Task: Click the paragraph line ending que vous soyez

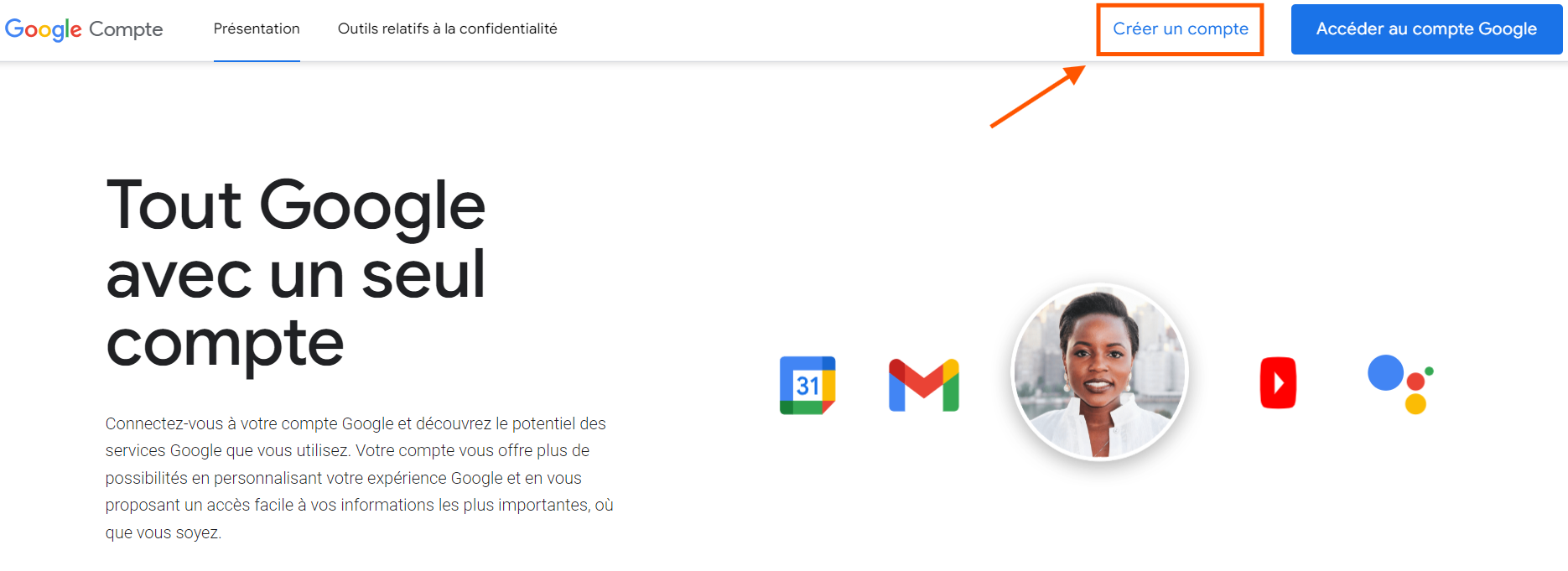Action: 164,532
